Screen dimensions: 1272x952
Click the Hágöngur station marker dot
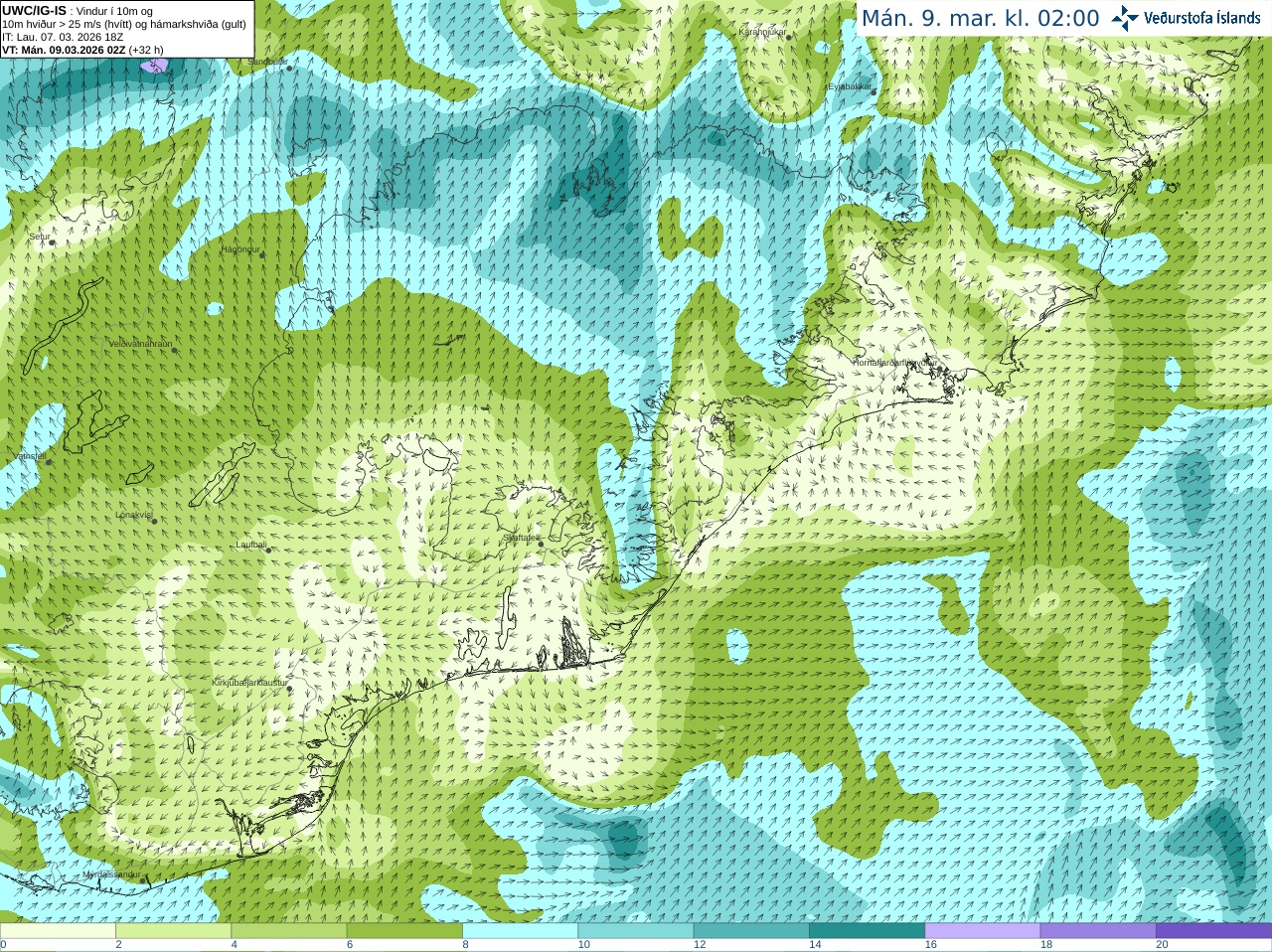coord(262,255)
